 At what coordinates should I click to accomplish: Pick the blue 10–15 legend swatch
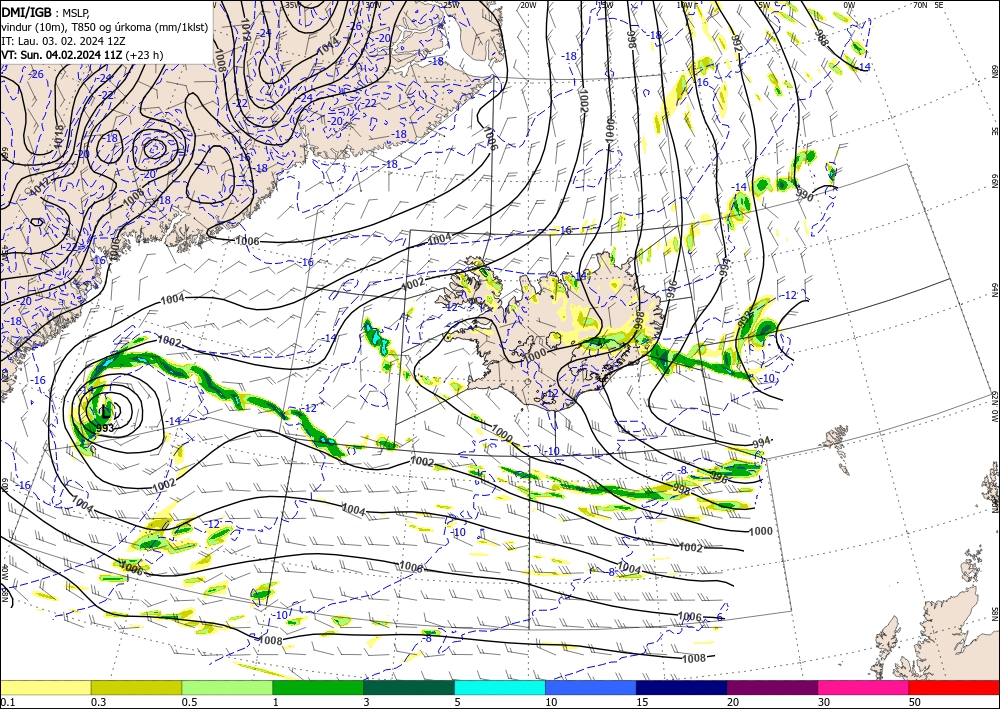coord(591,687)
